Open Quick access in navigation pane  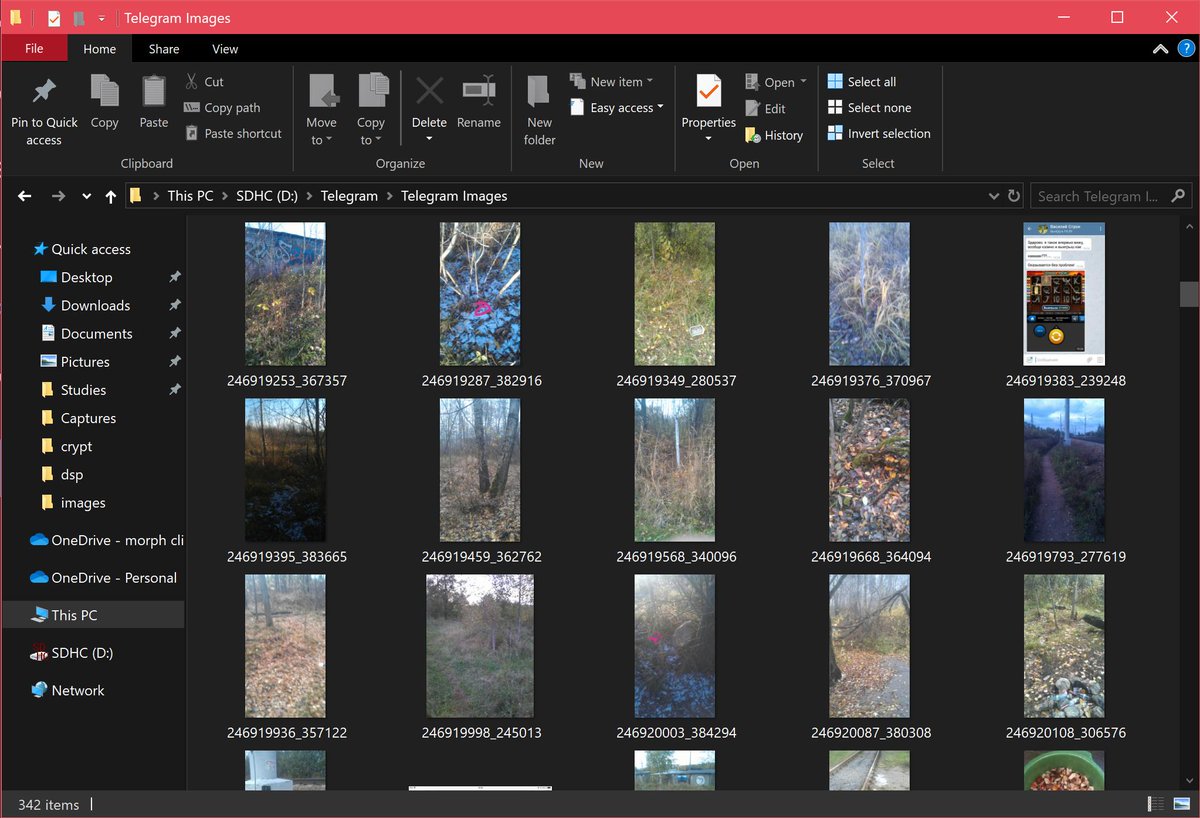pos(91,249)
